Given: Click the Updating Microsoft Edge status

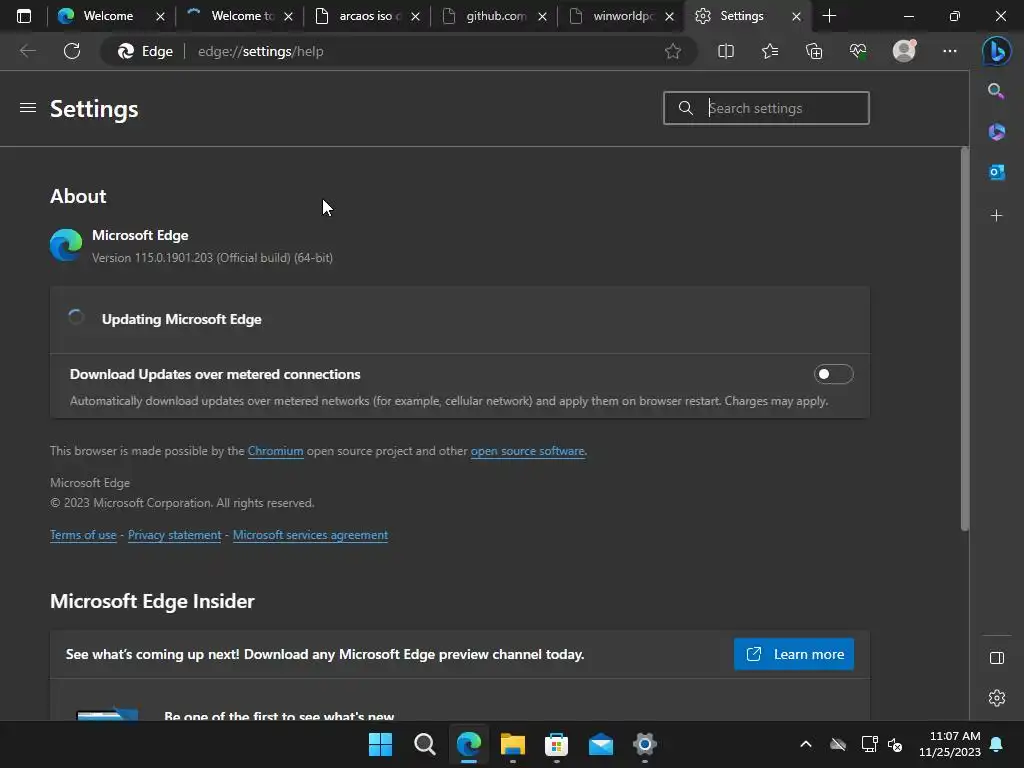Looking at the screenshot, I should 182,319.
